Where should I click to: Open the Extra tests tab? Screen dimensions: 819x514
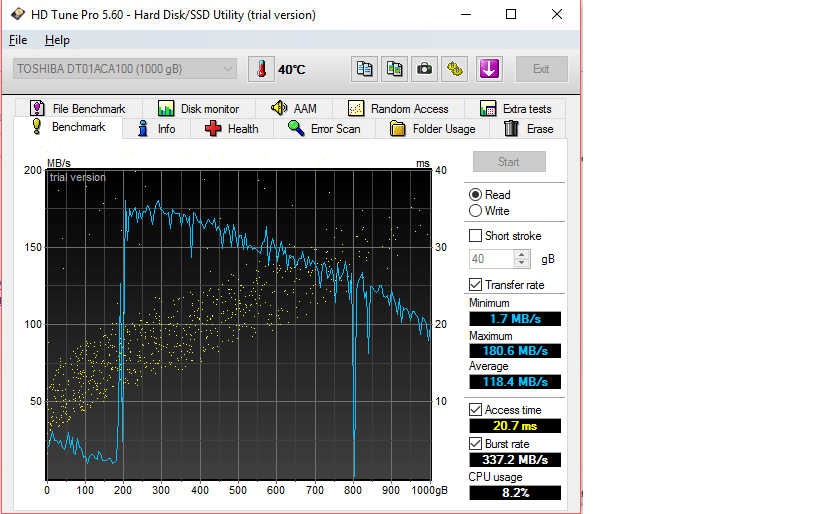pyautogui.click(x=516, y=109)
